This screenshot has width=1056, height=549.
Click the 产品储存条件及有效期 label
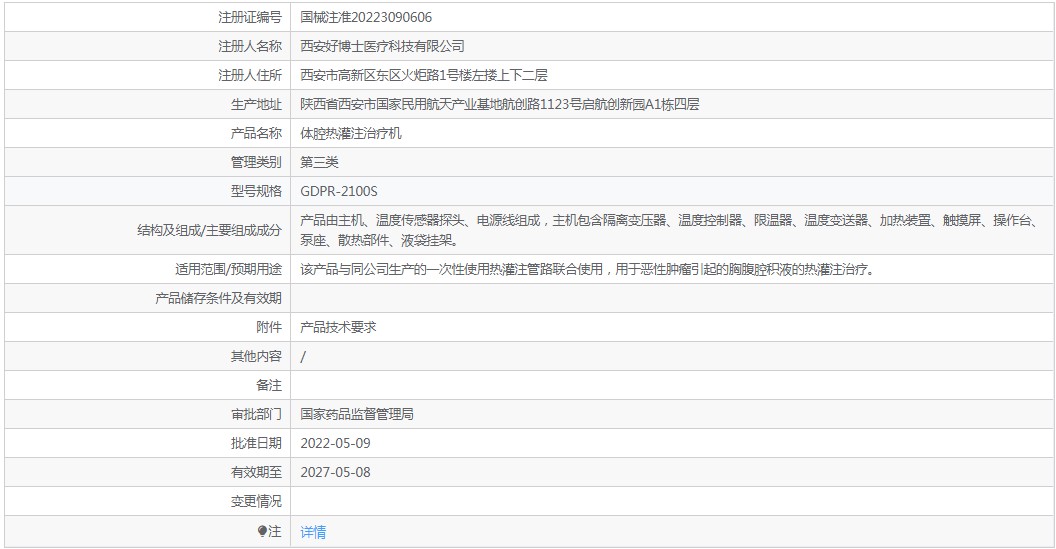click(x=218, y=298)
